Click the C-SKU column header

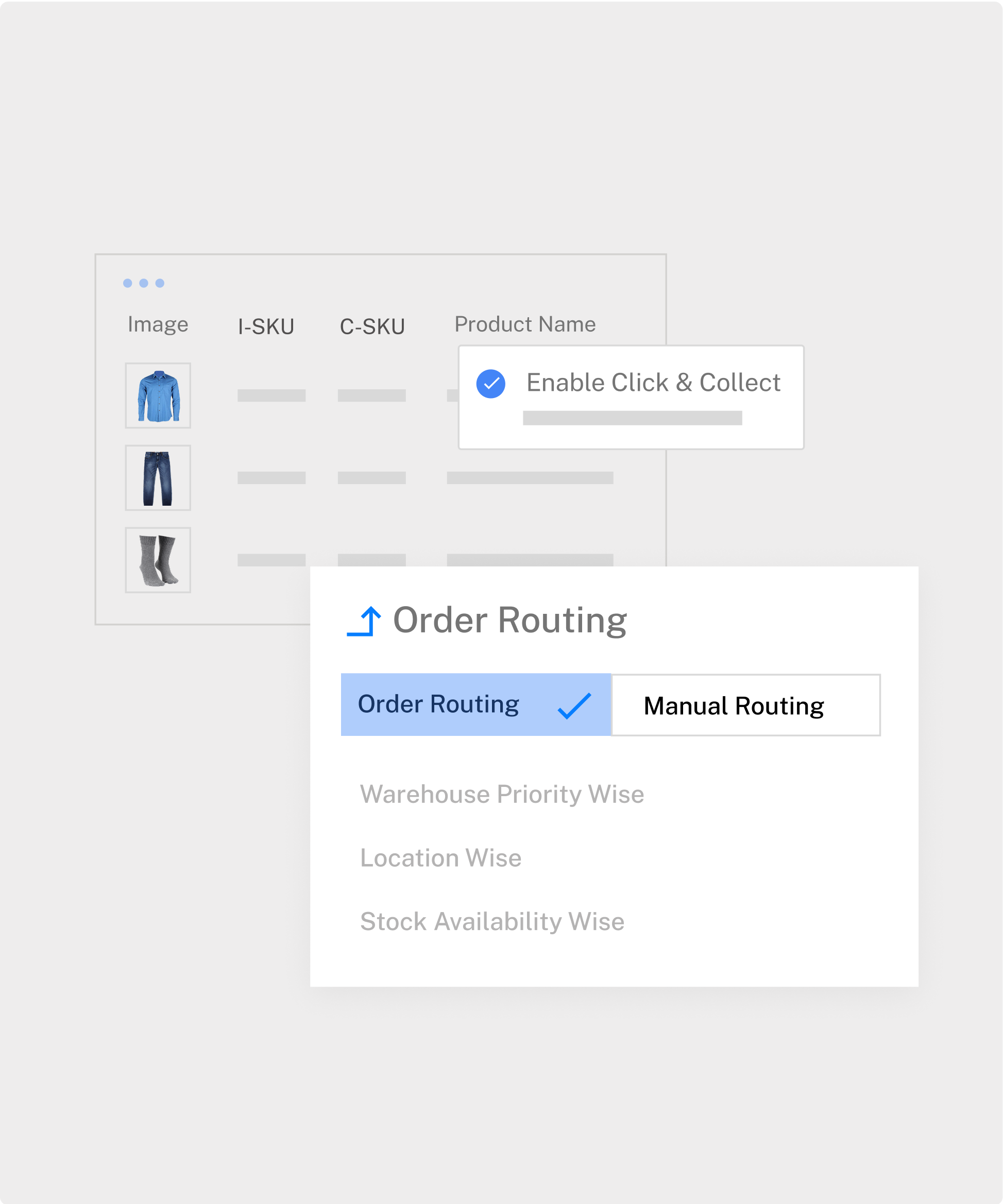[372, 326]
